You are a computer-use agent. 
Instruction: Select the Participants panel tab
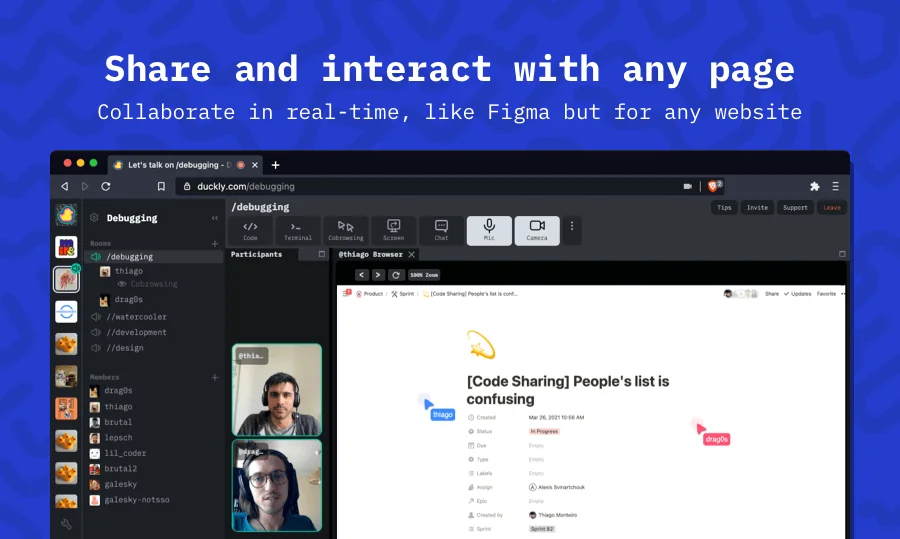pos(257,254)
